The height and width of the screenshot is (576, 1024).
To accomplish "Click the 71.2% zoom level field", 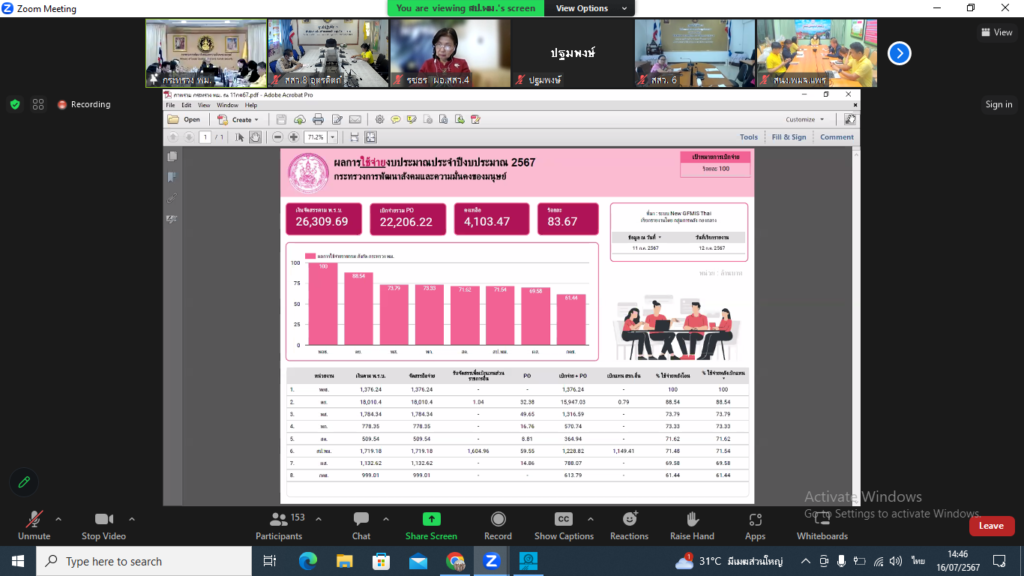I will pyautogui.click(x=316, y=137).
